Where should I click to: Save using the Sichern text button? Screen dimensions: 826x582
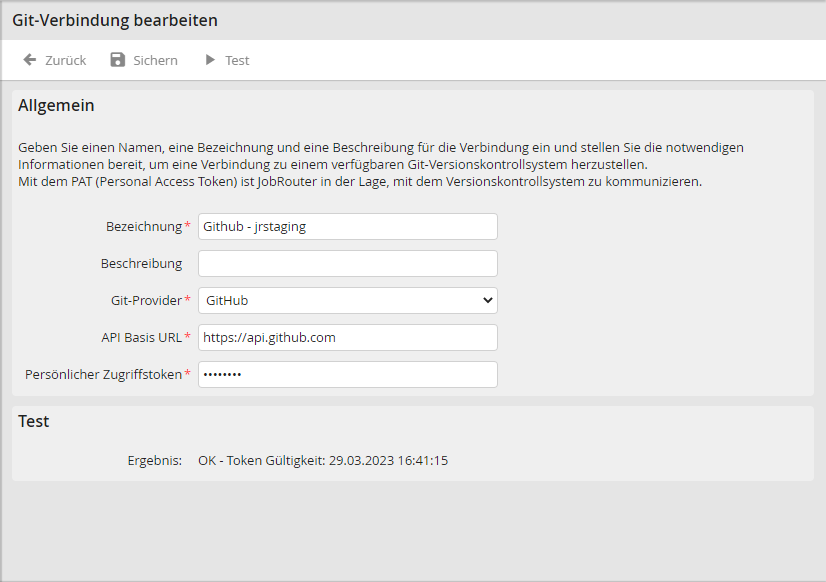click(155, 60)
